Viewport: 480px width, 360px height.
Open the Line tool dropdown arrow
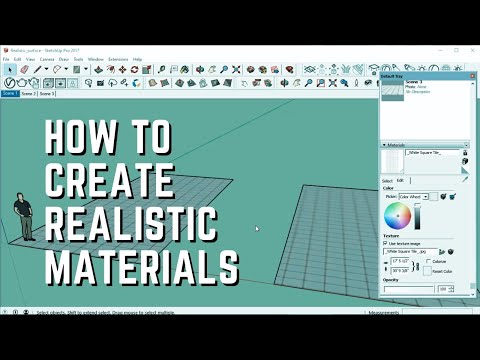coord(46,69)
